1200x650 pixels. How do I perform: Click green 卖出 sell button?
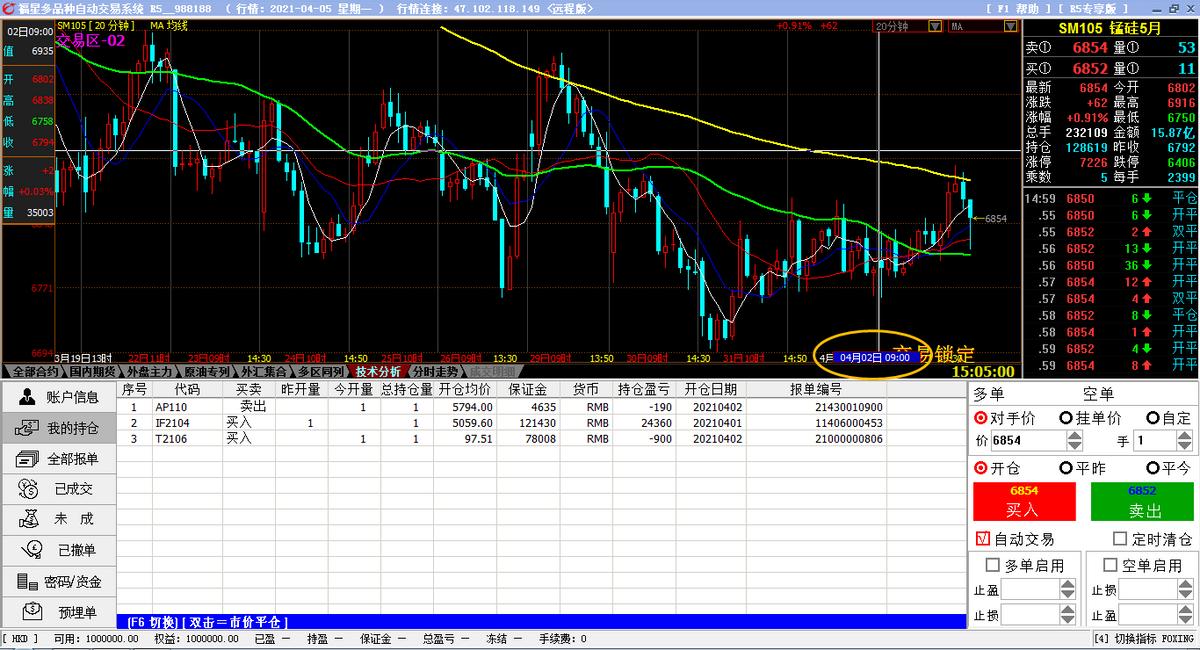pyautogui.click(x=1143, y=502)
